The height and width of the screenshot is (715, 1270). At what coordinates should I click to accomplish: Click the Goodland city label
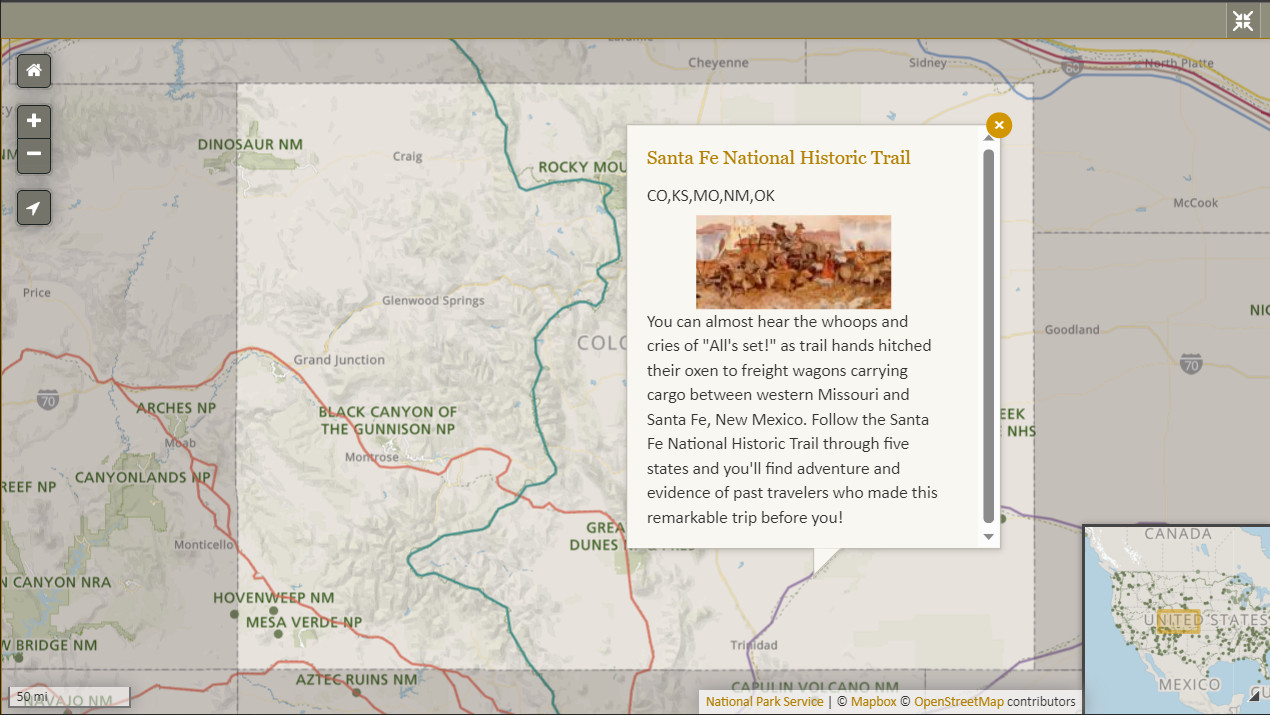click(1072, 329)
